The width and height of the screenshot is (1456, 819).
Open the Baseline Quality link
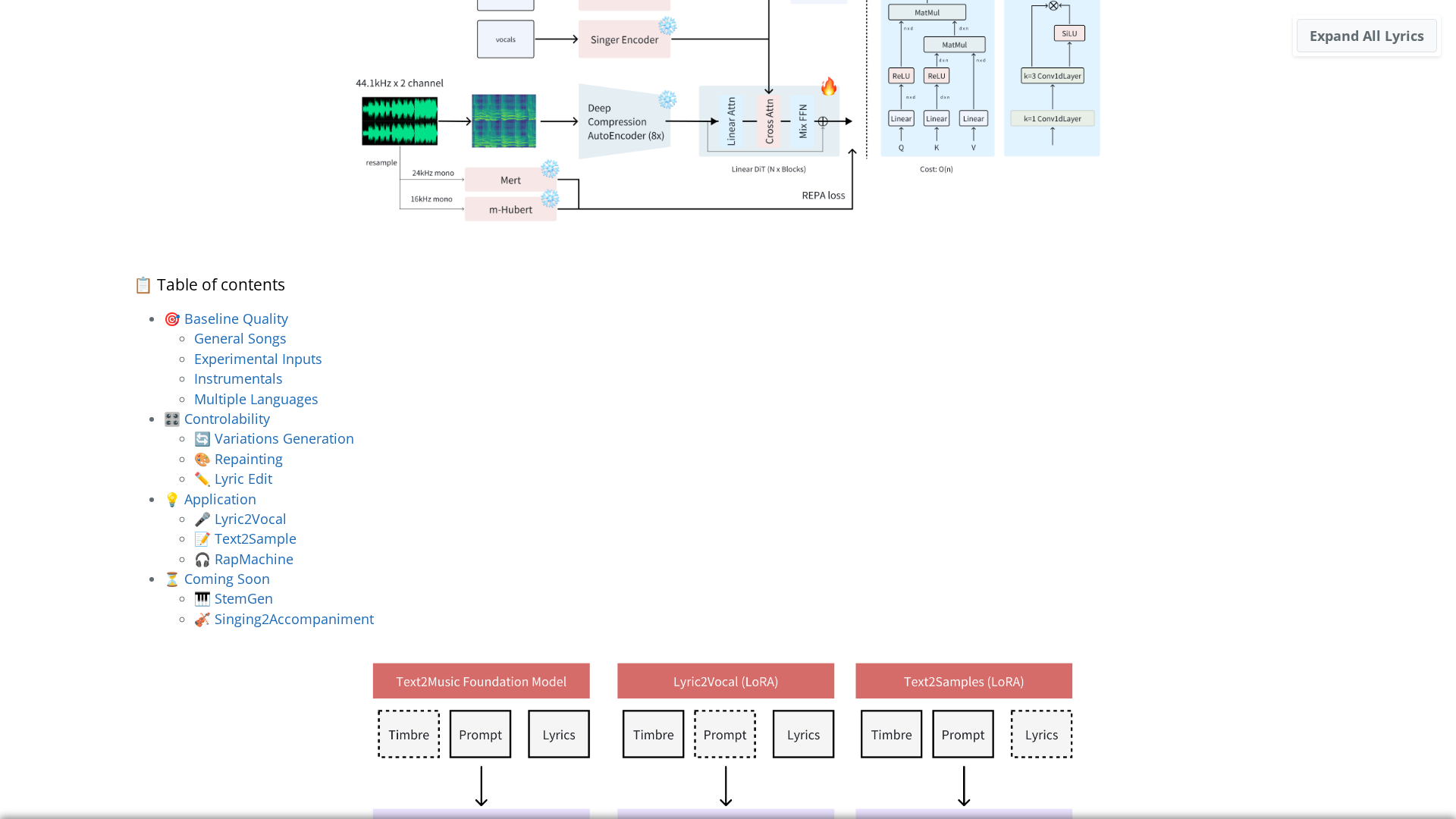coord(235,319)
